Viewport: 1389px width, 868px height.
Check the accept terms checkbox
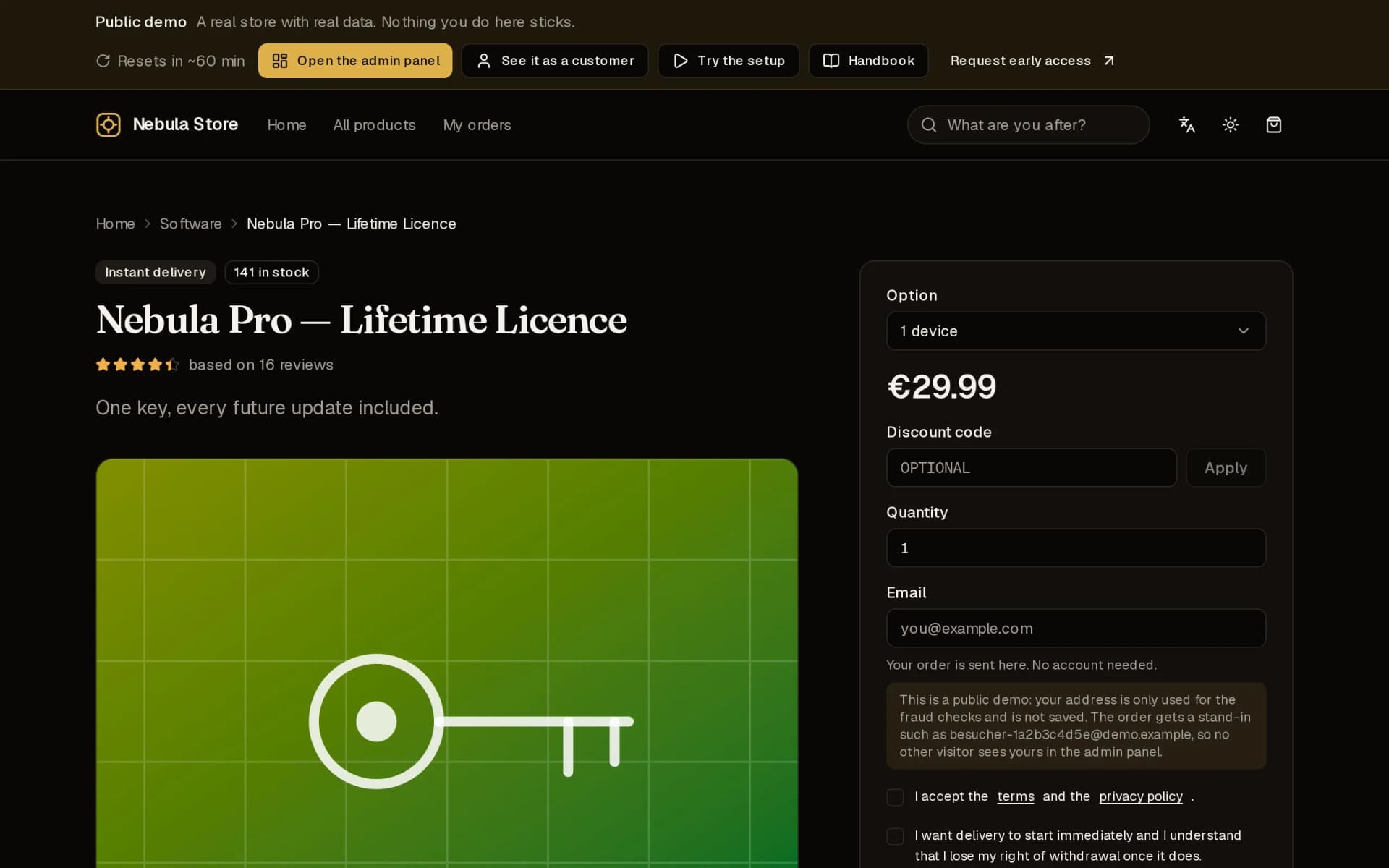point(895,797)
